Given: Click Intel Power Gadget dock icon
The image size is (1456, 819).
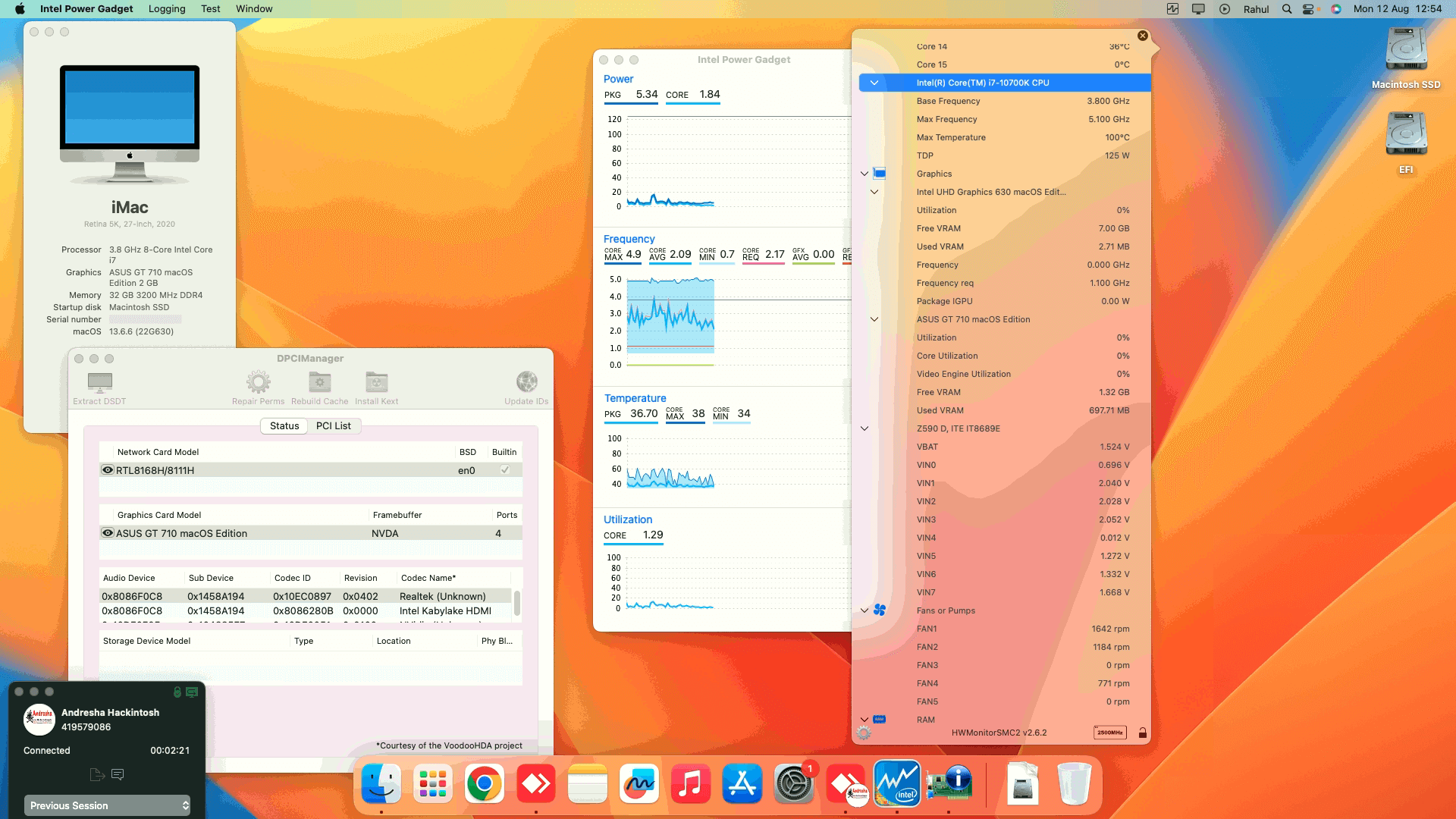Looking at the screenshot, I should coord(897,783).
